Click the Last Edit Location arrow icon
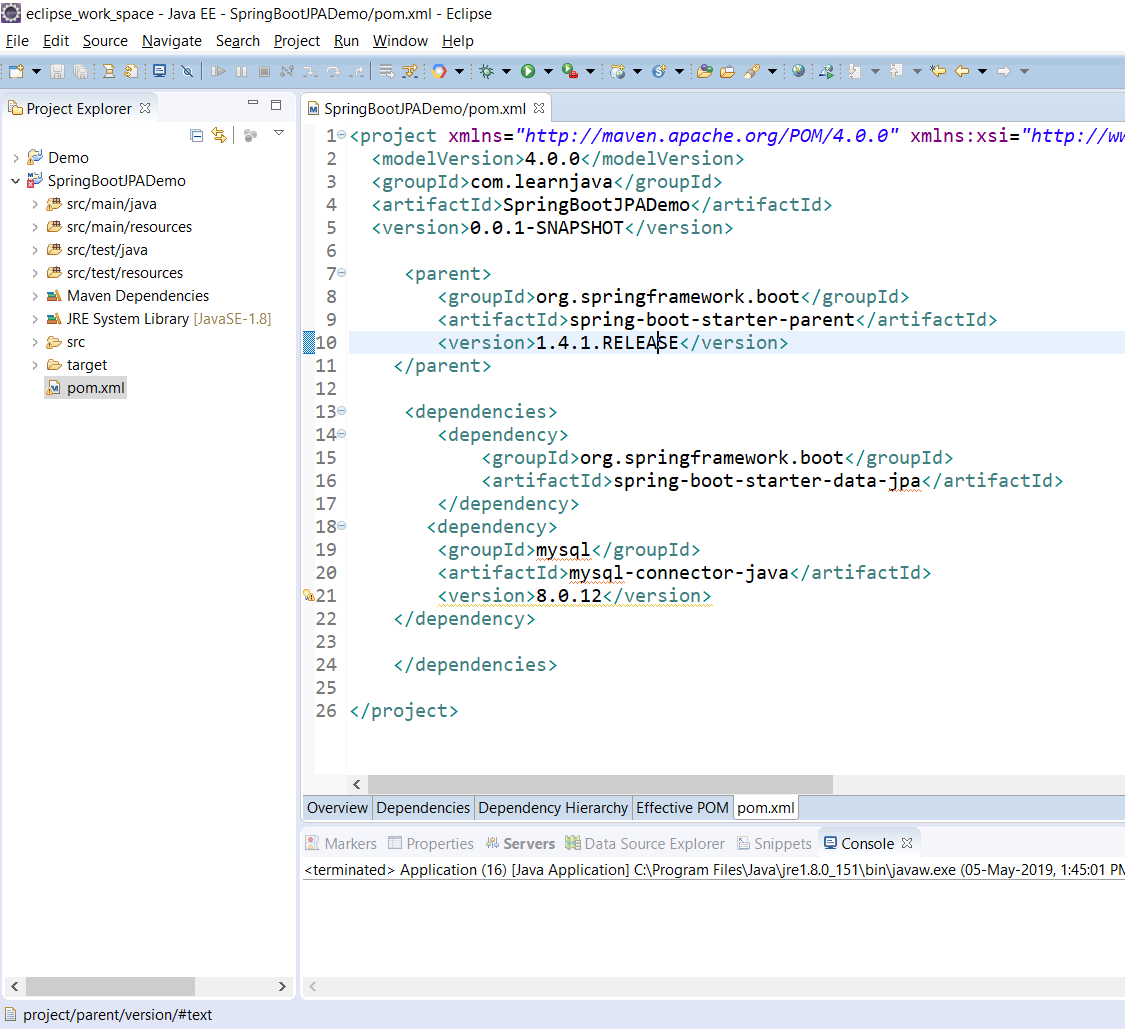1125x1029 pixels. point(938,71)
